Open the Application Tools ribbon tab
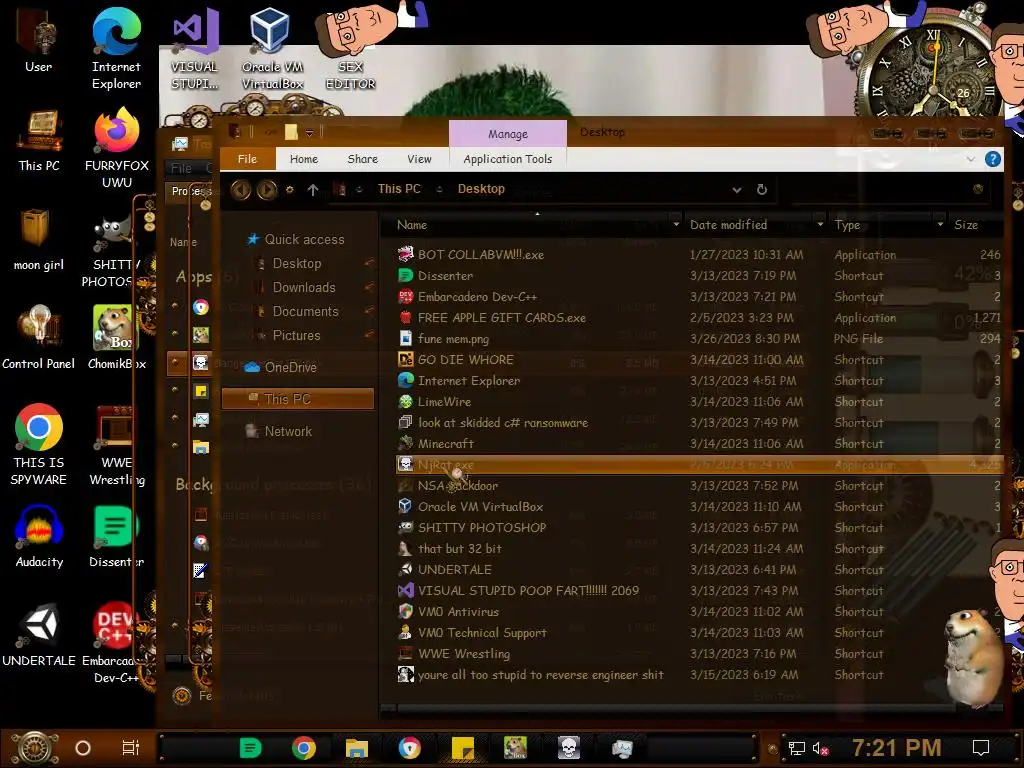This screenshot has width=1024, height=768. coord(507,159)
